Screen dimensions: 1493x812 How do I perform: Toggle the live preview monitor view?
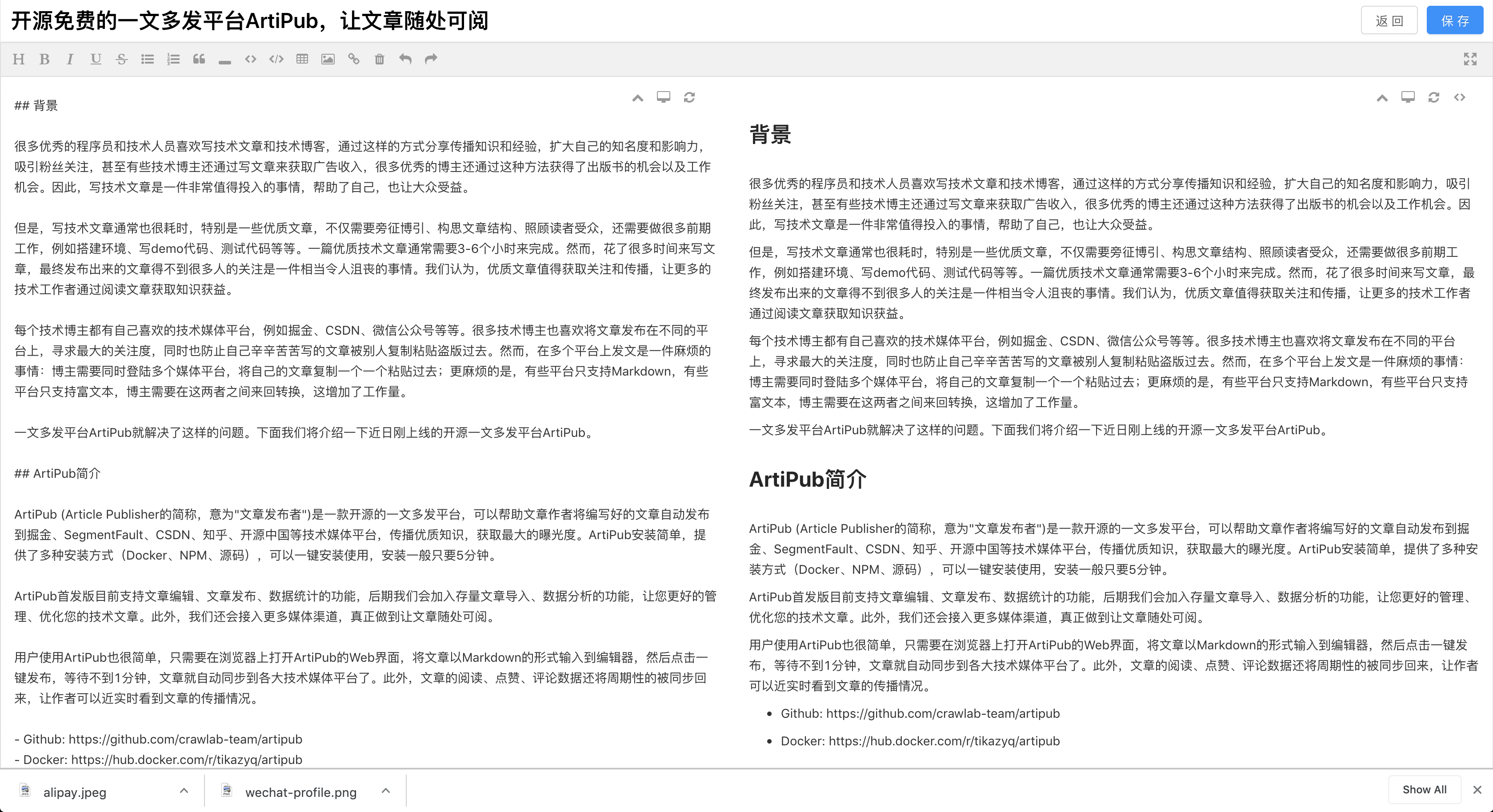pyautogui.click(x=663, y=97)
